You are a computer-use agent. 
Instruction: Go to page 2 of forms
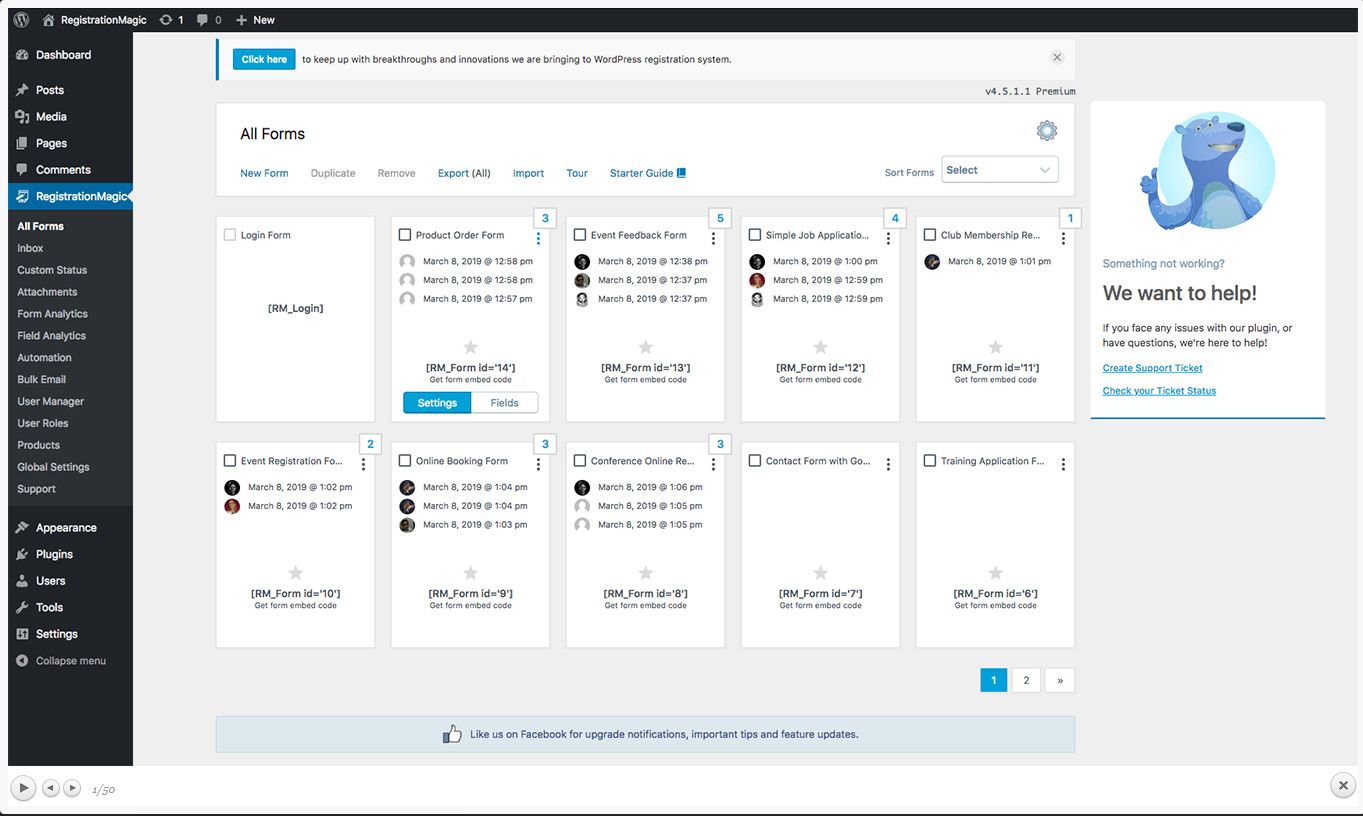[1026, 680]
